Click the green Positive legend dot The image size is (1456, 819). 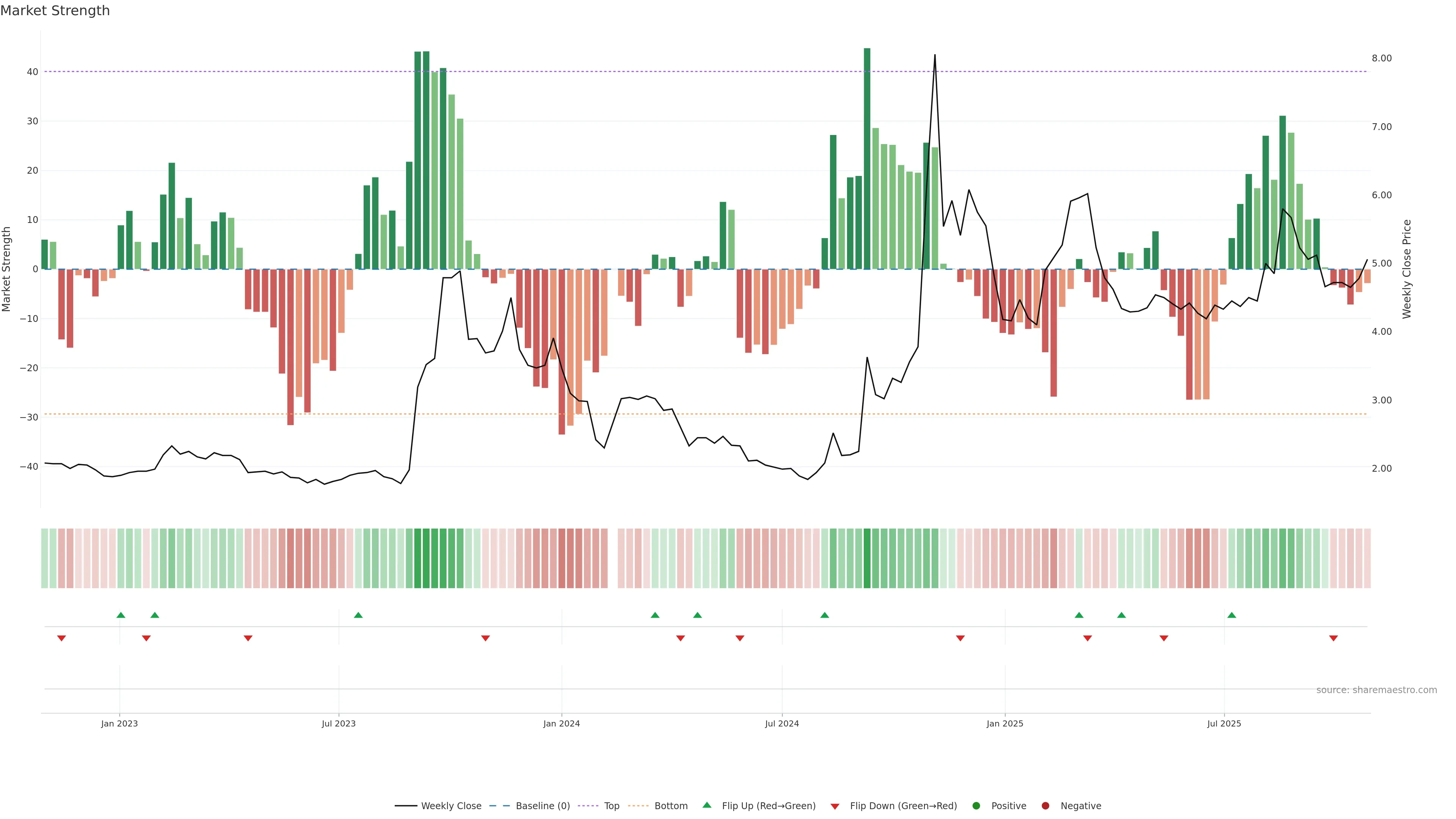tap(976, 806)
